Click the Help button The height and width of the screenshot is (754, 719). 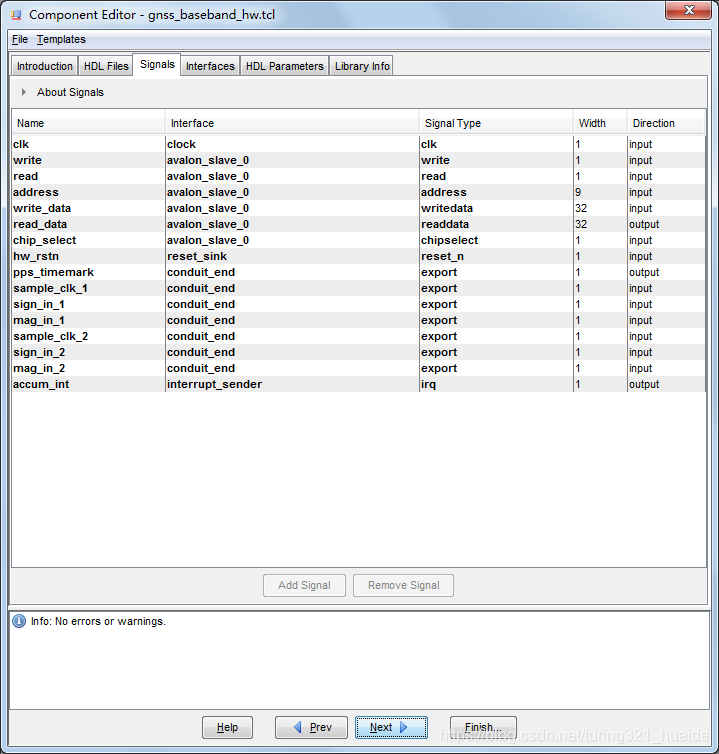(x=227, y=727)
